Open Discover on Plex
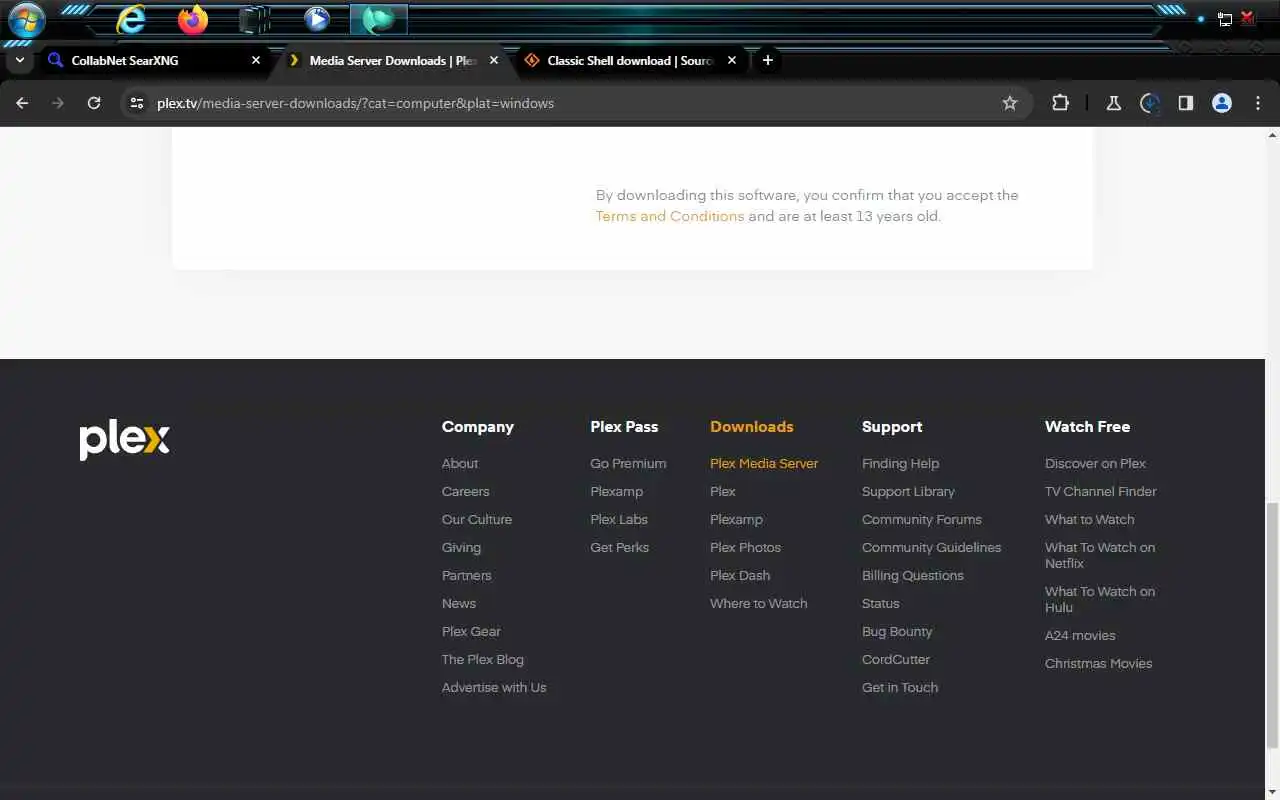 tap(1095, 463)
